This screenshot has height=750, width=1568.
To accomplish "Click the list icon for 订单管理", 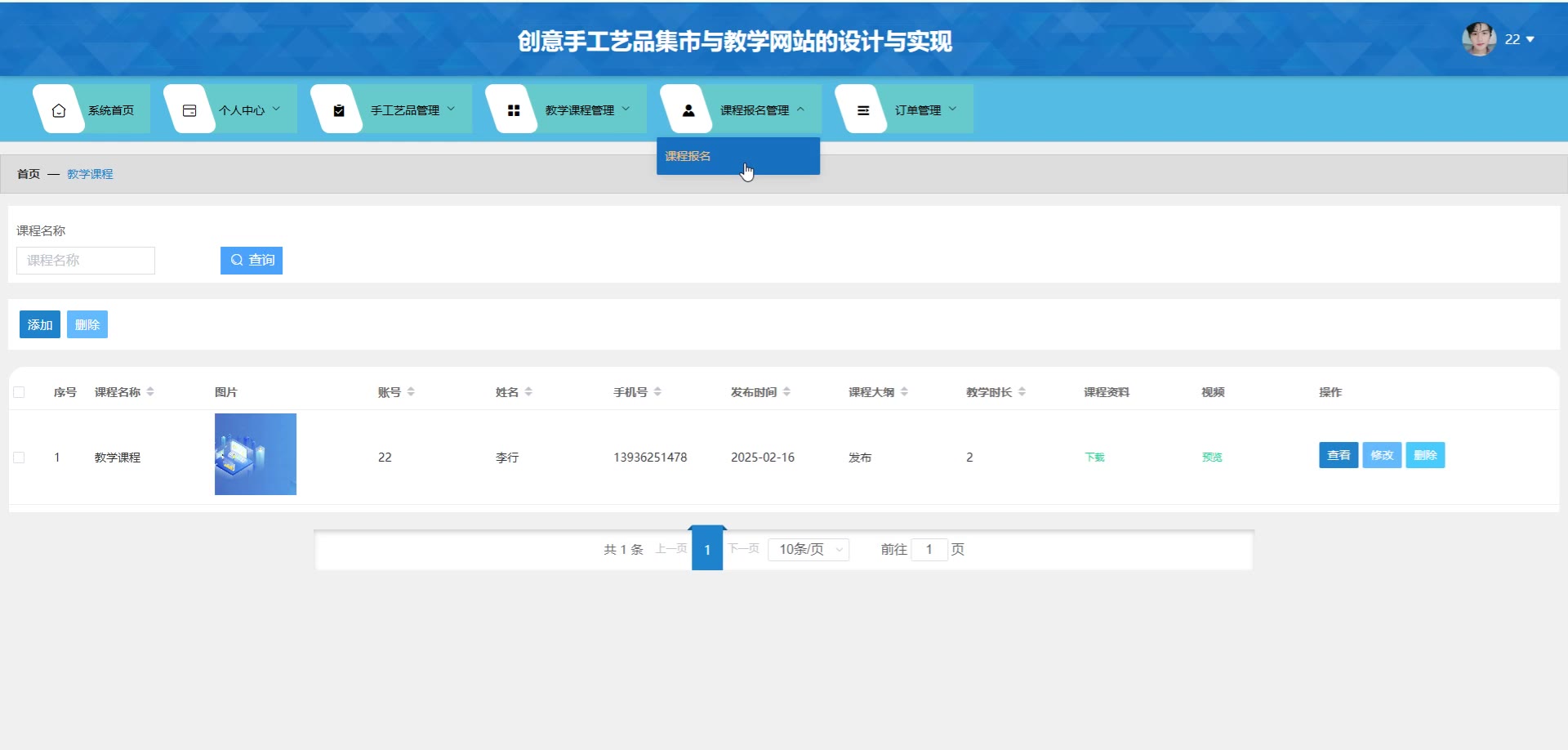I will pos(863,110).
